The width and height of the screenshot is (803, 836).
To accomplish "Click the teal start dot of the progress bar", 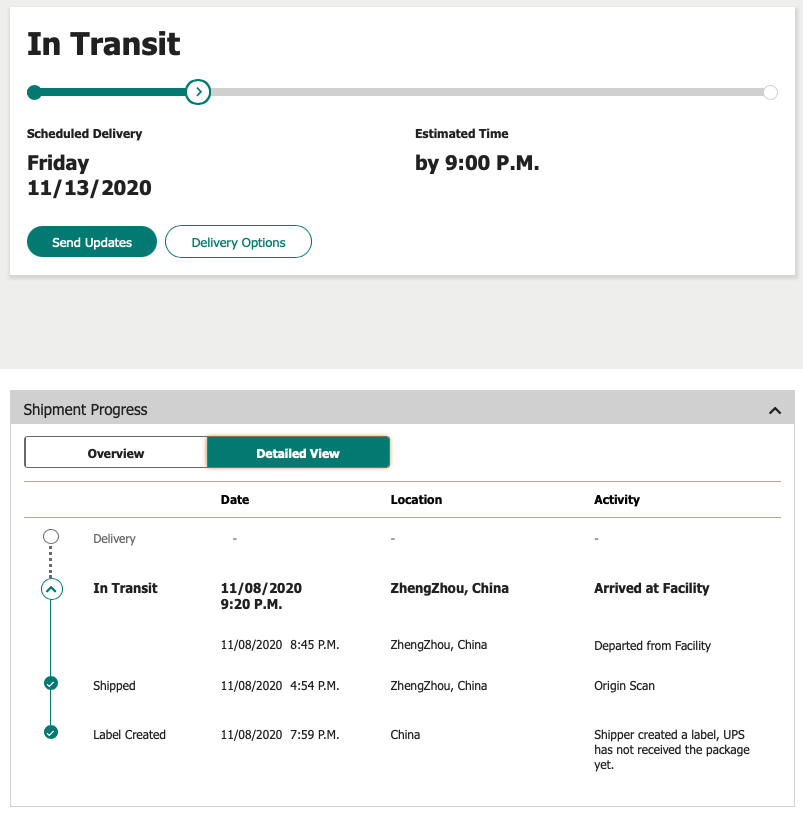I will point(34,93).
